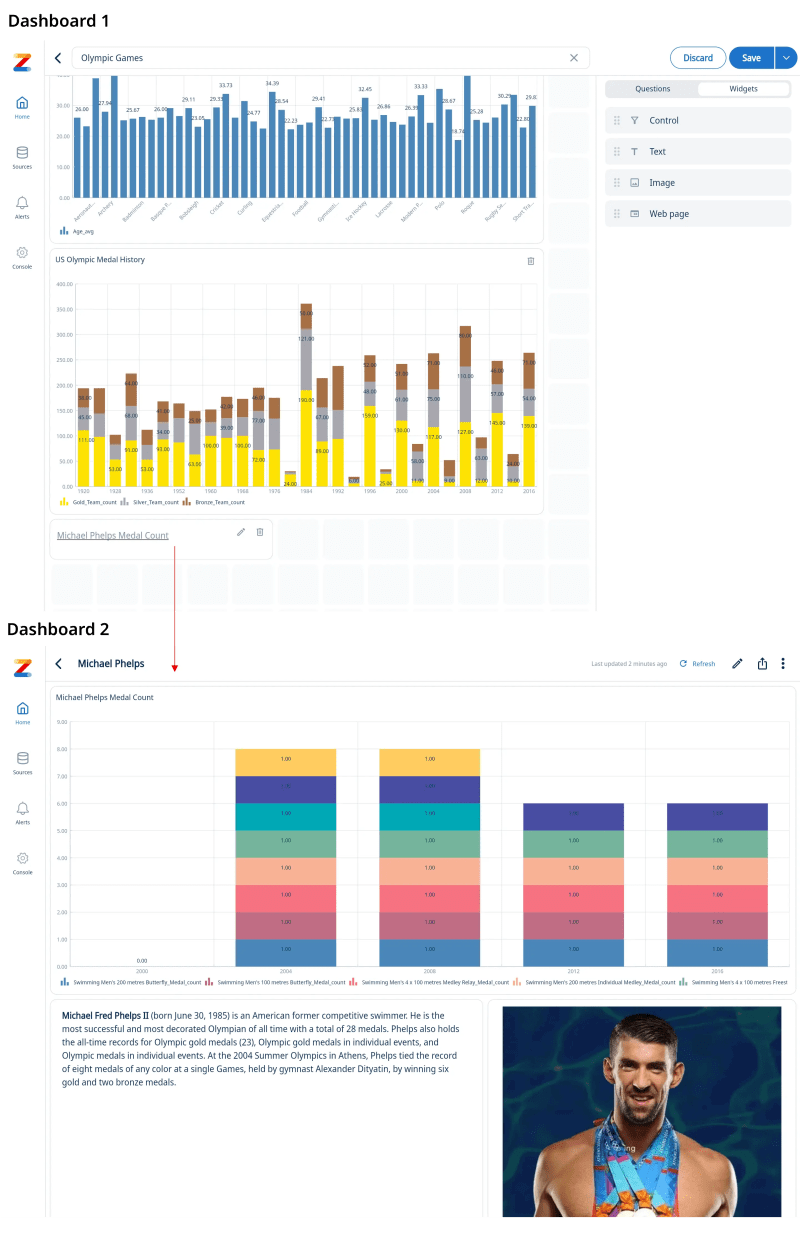Open Sources from the left sidebar
The image size is (800, 1236).
[x=22, y=158]
